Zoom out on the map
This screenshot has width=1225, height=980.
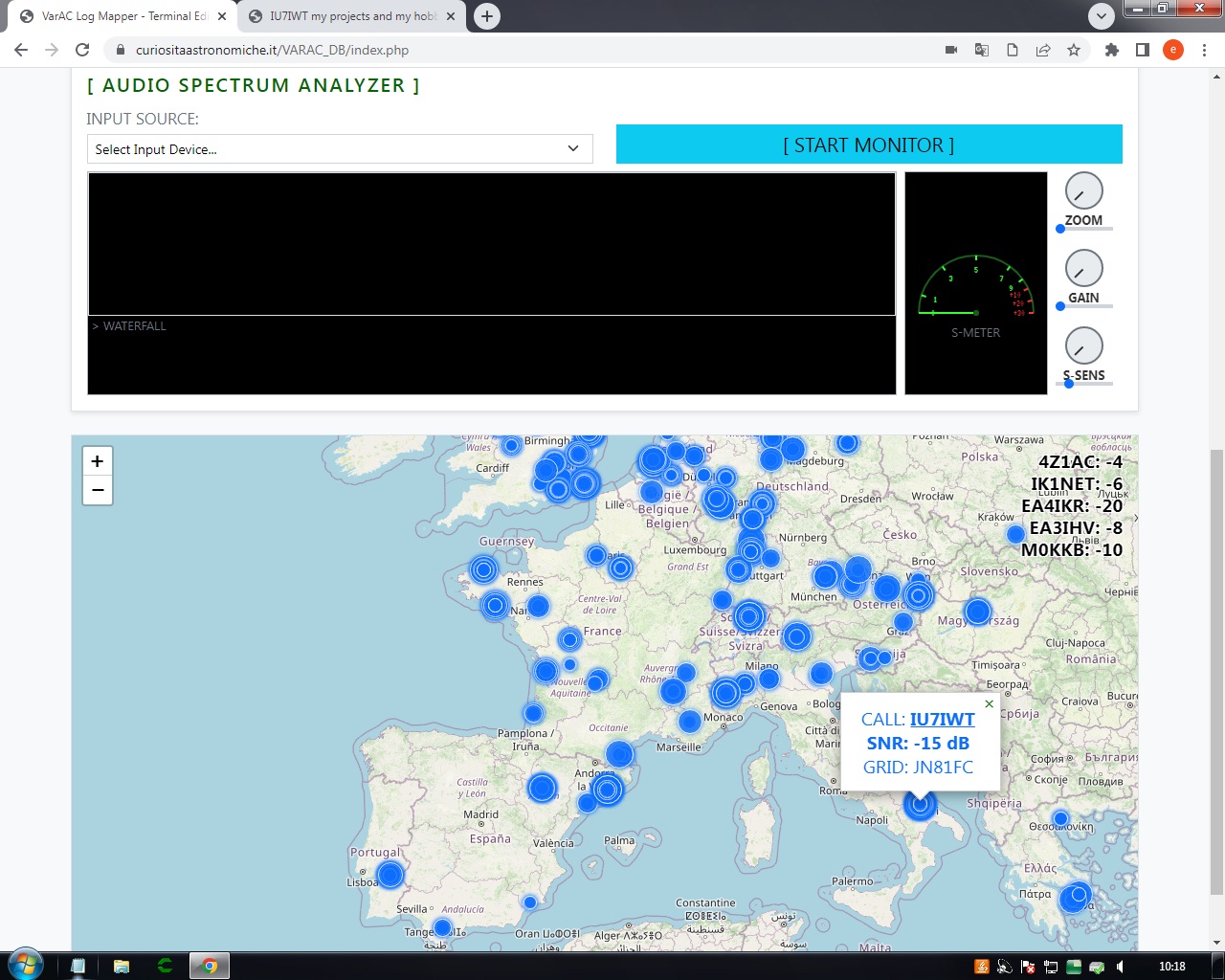pos(97,490)
